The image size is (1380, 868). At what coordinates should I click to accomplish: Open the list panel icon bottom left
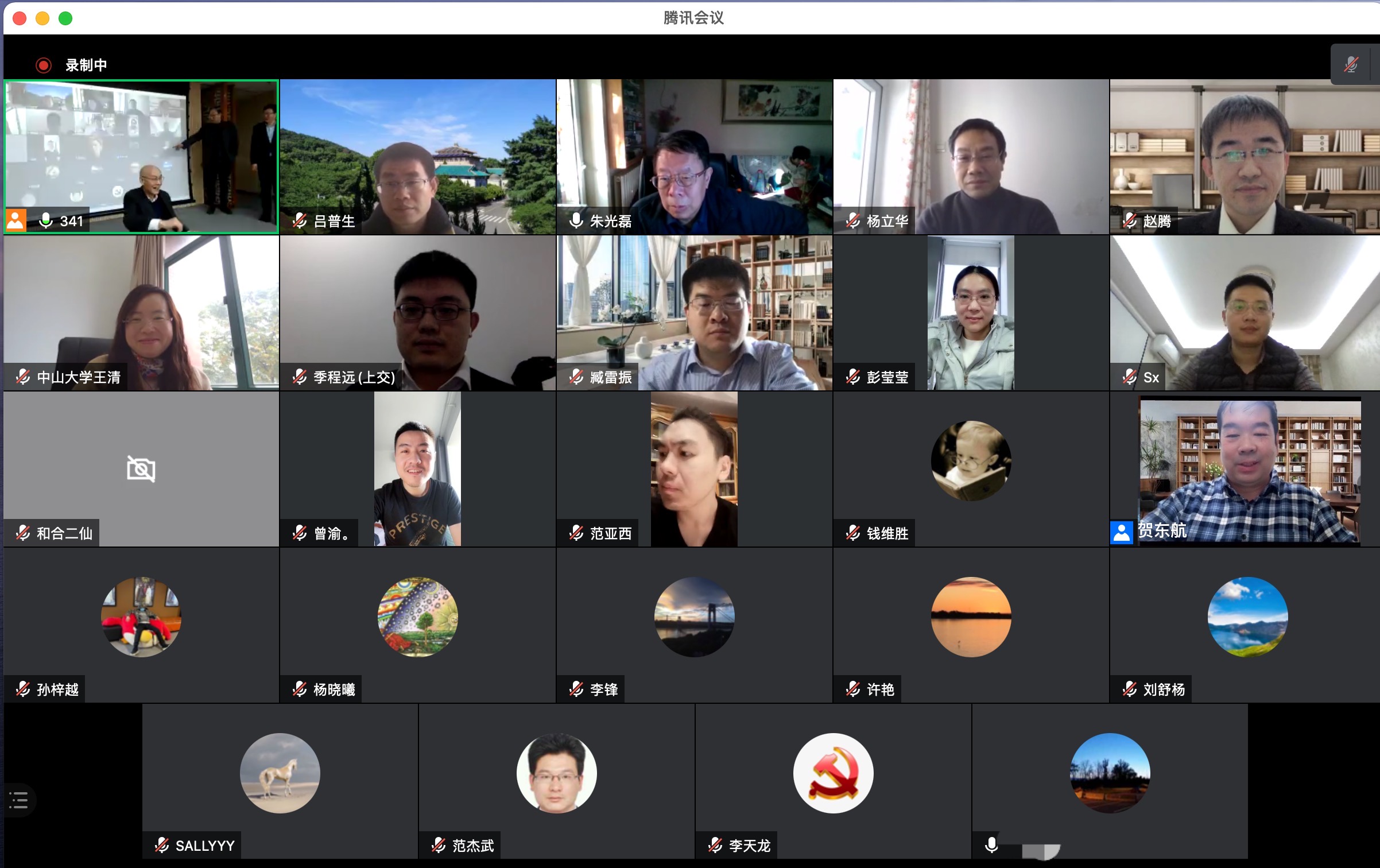(x=19, y=800)
